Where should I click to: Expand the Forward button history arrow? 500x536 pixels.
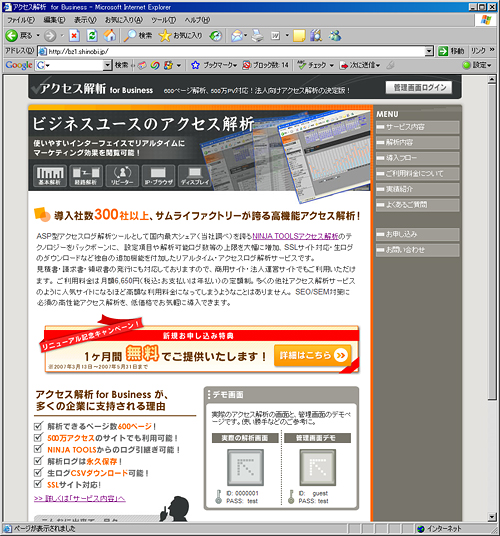click(62, 36)
